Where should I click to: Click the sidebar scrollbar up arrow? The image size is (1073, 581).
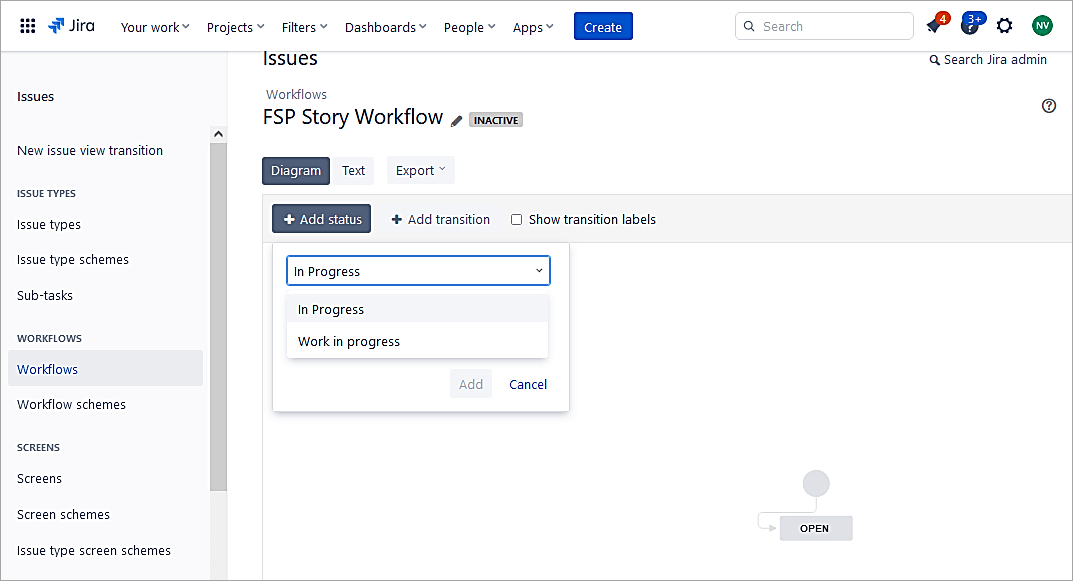218,135
